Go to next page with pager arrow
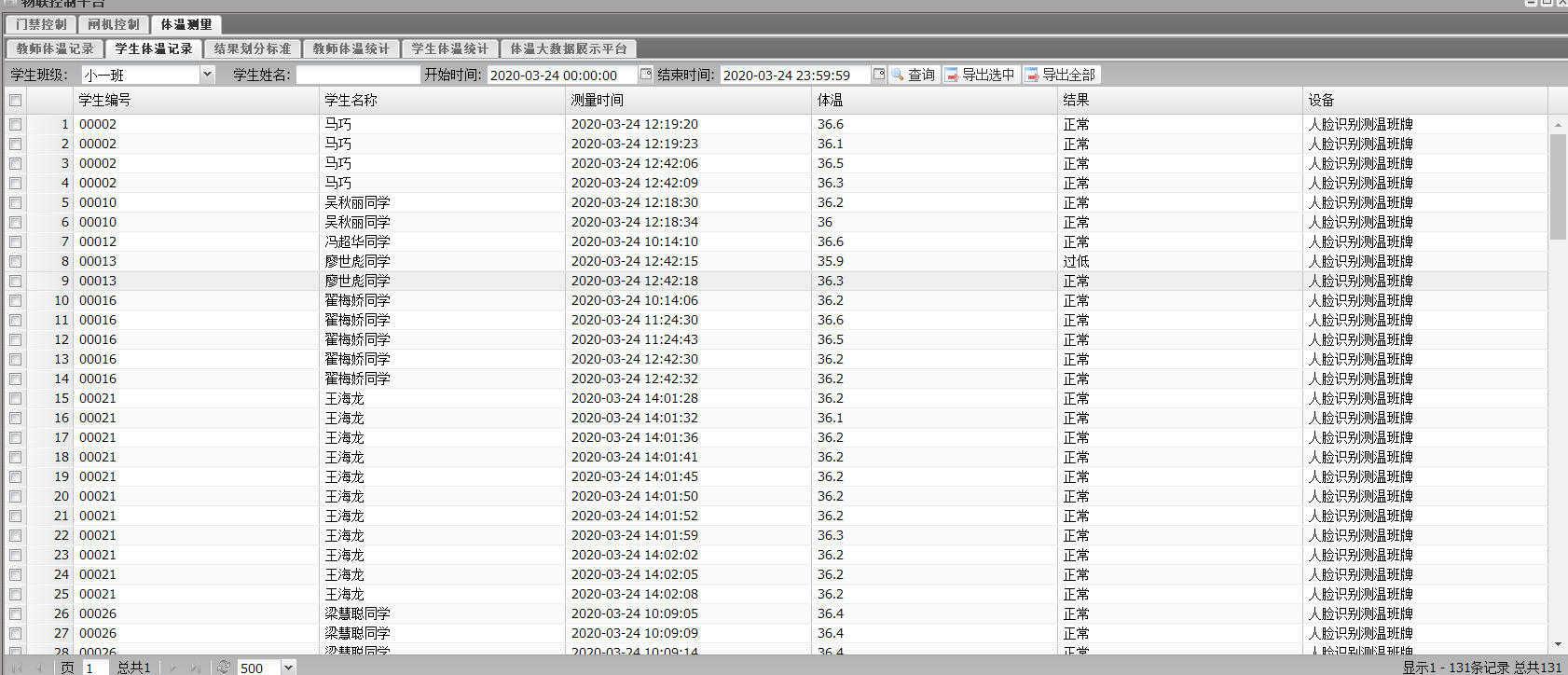This screenshot has height=675, width=1568. point(172,668)
